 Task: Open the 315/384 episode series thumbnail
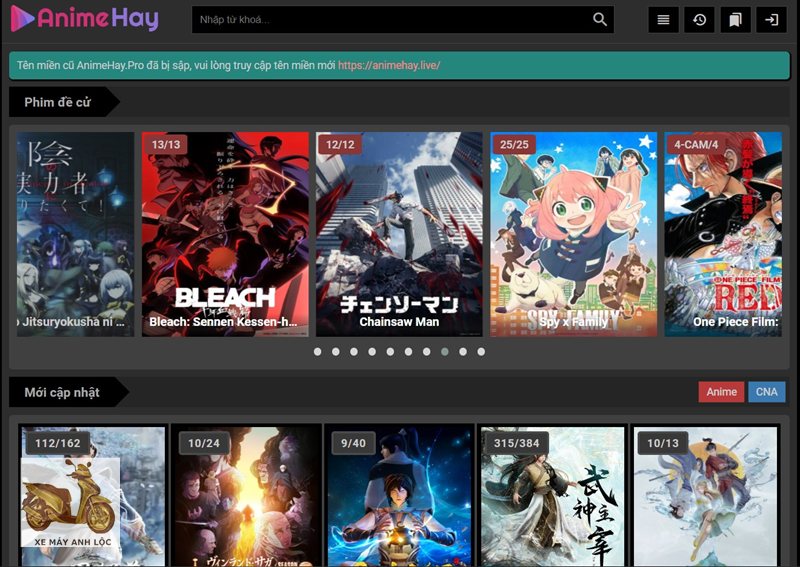pyautogui.click(x=551, y=495)
